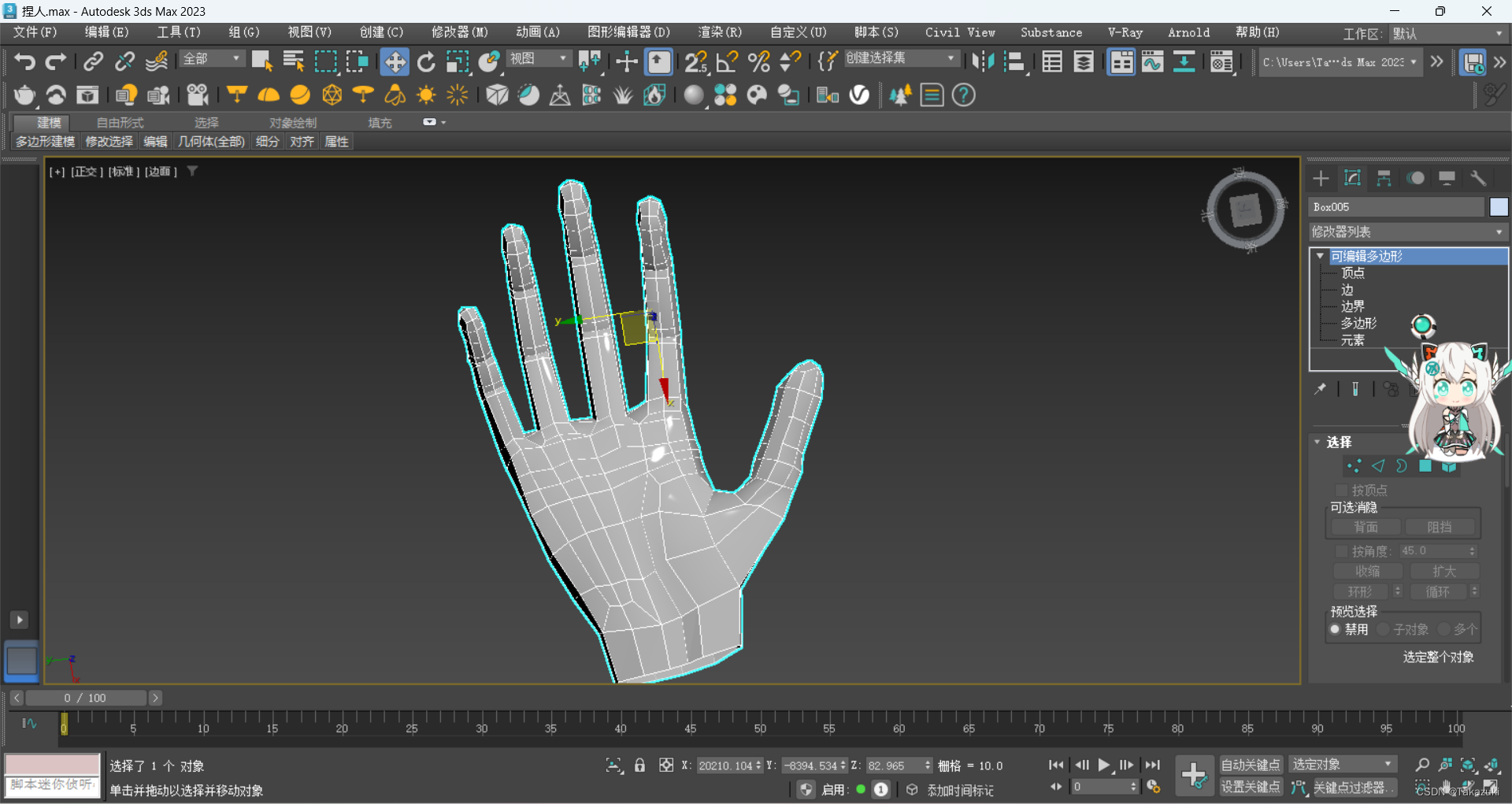Open the 全部 selection filter dropdown
This screenshot has width=1512, height=804.
(x=212, y=59)
